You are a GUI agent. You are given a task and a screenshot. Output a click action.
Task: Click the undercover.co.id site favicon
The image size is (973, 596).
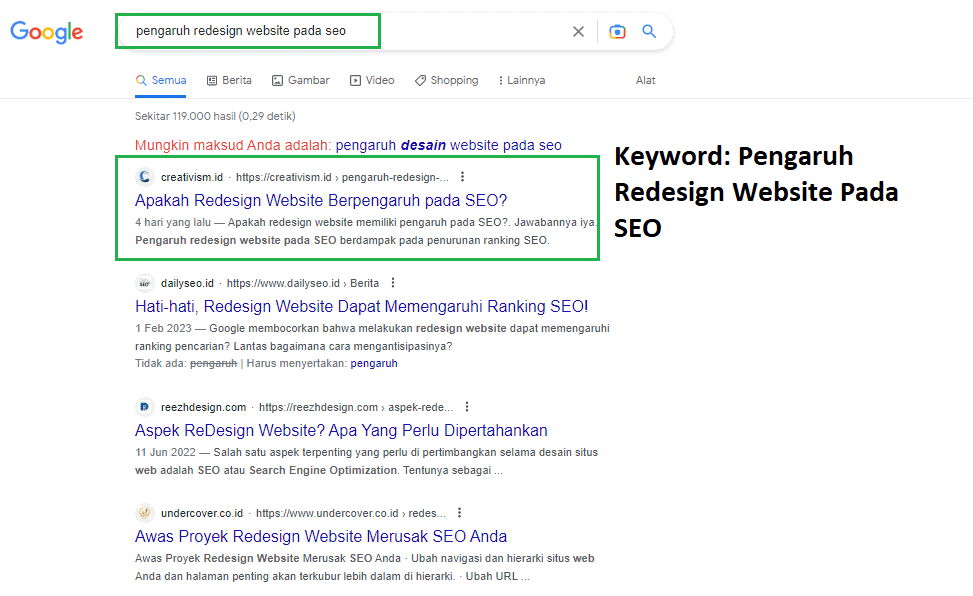(x=143, y=512)
